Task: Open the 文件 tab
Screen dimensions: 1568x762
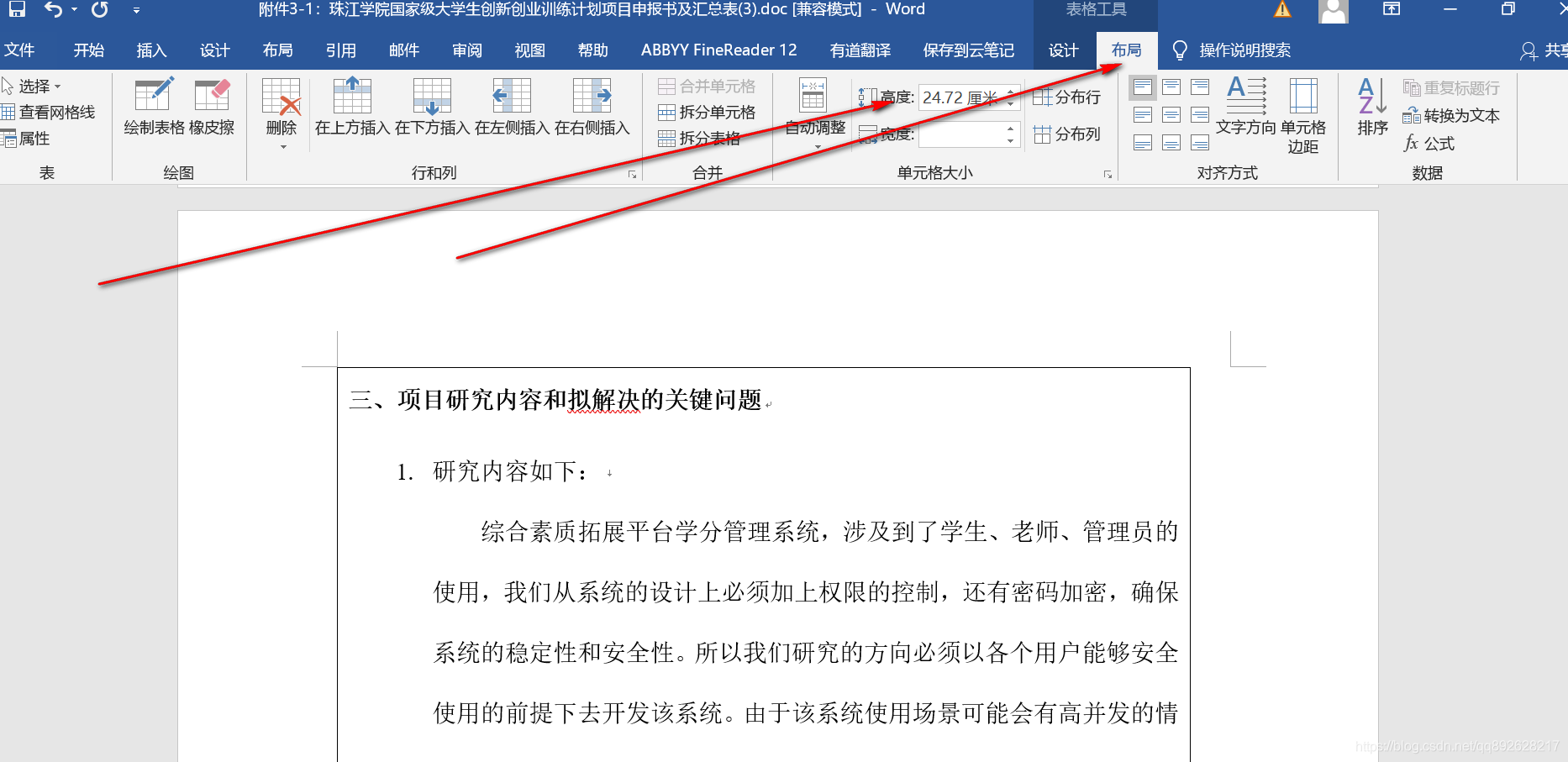Action: (x=19, y=50)
